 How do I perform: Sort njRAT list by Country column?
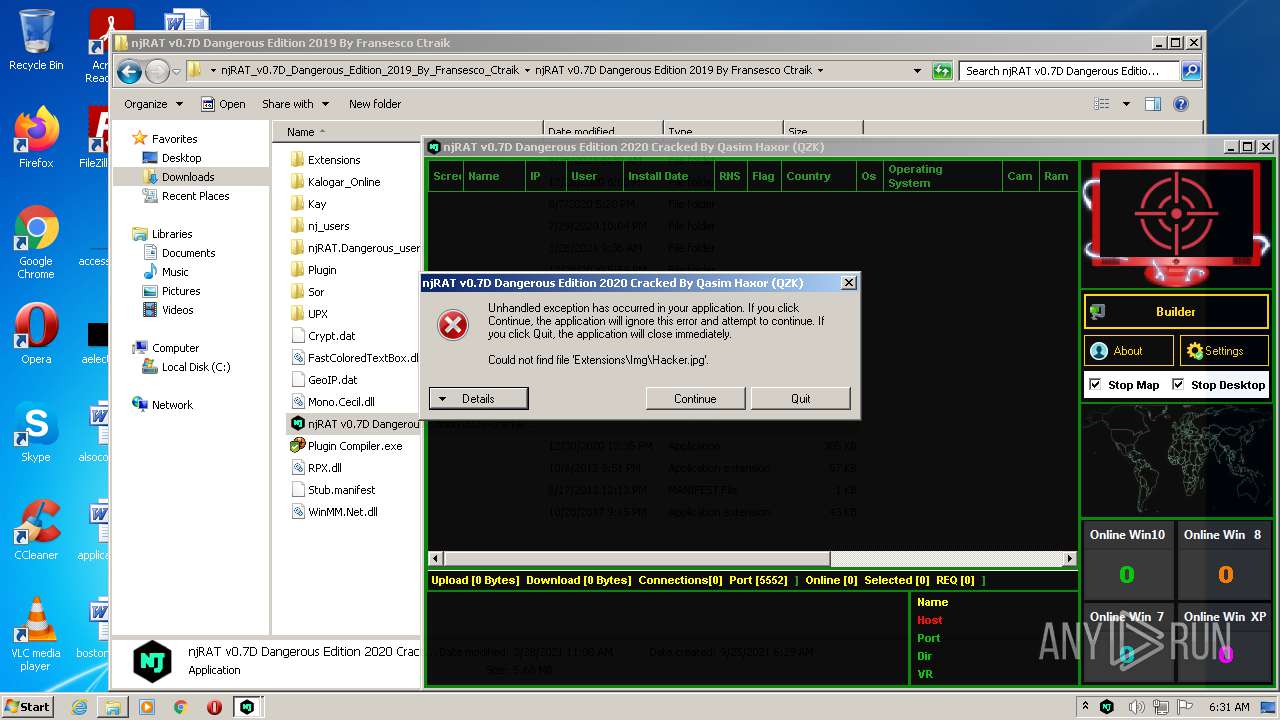pyautogui.click(x=817, y=176)
